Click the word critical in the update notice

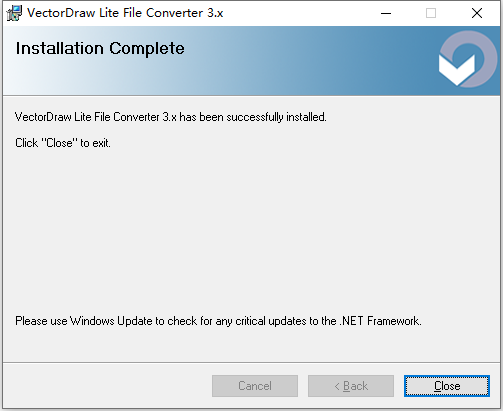pos(251,321)
